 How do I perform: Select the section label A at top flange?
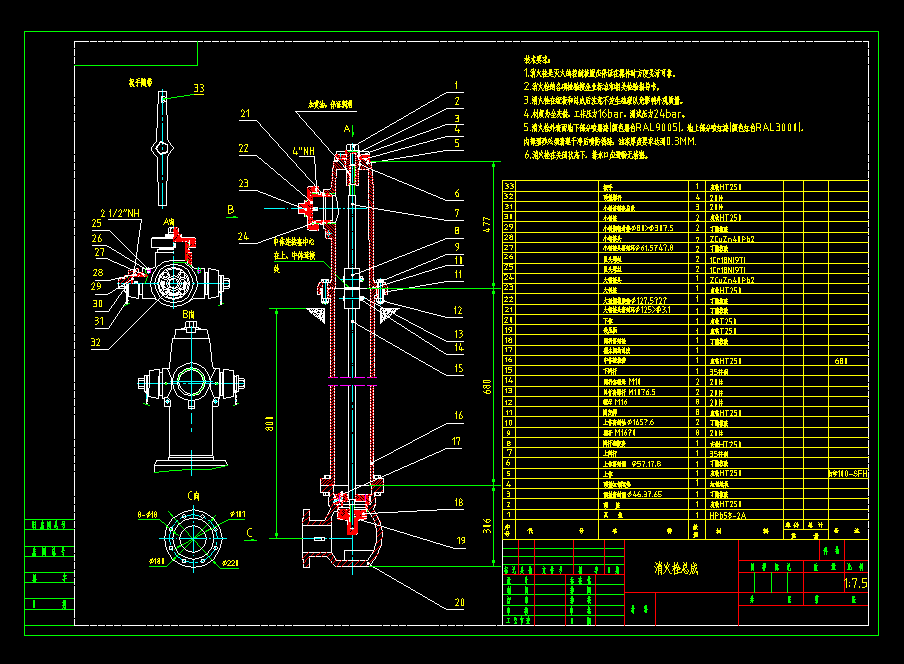348,129
